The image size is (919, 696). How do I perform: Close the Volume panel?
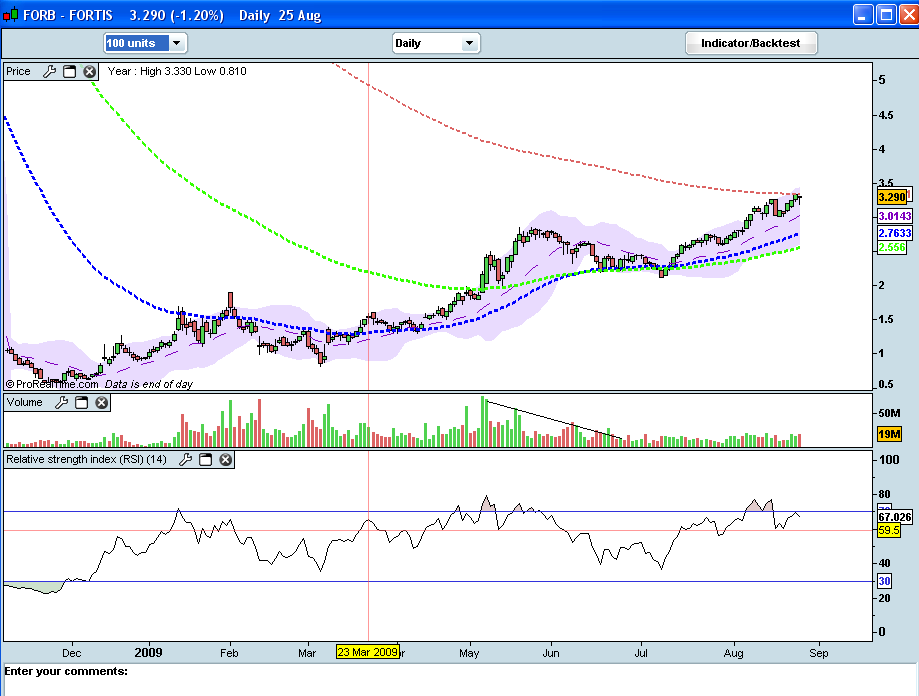click(x=101, y=402)
